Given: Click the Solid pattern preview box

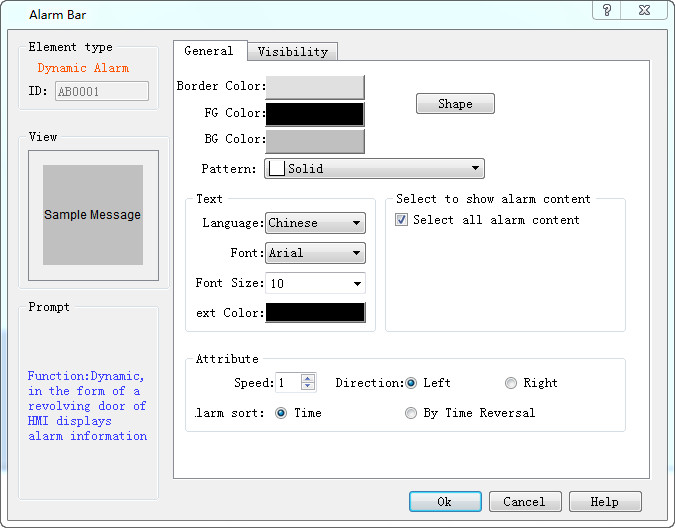Looking at the screenshot, I should point(276,168).
